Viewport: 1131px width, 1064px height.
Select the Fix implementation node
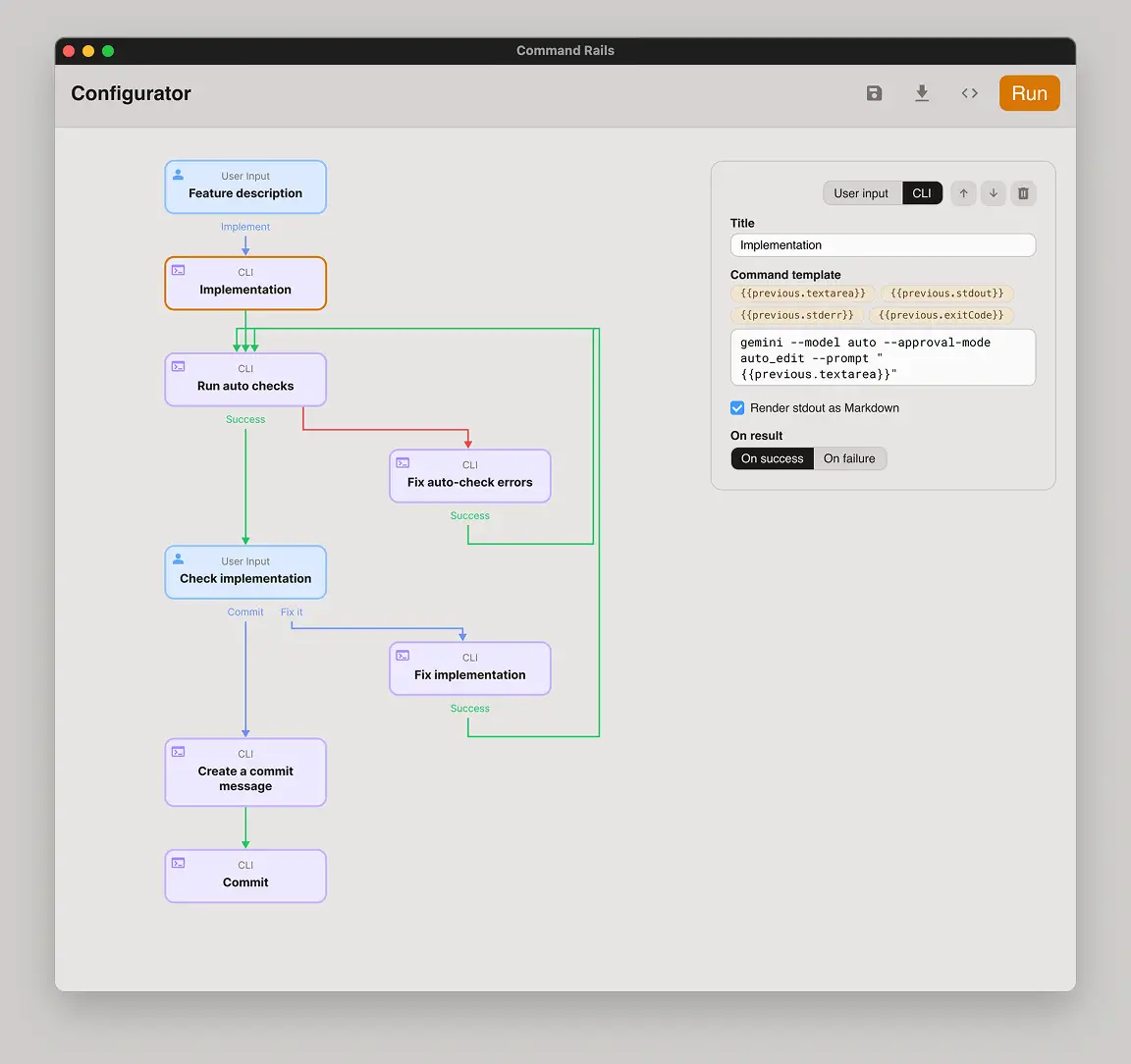(x=469, y=668)
